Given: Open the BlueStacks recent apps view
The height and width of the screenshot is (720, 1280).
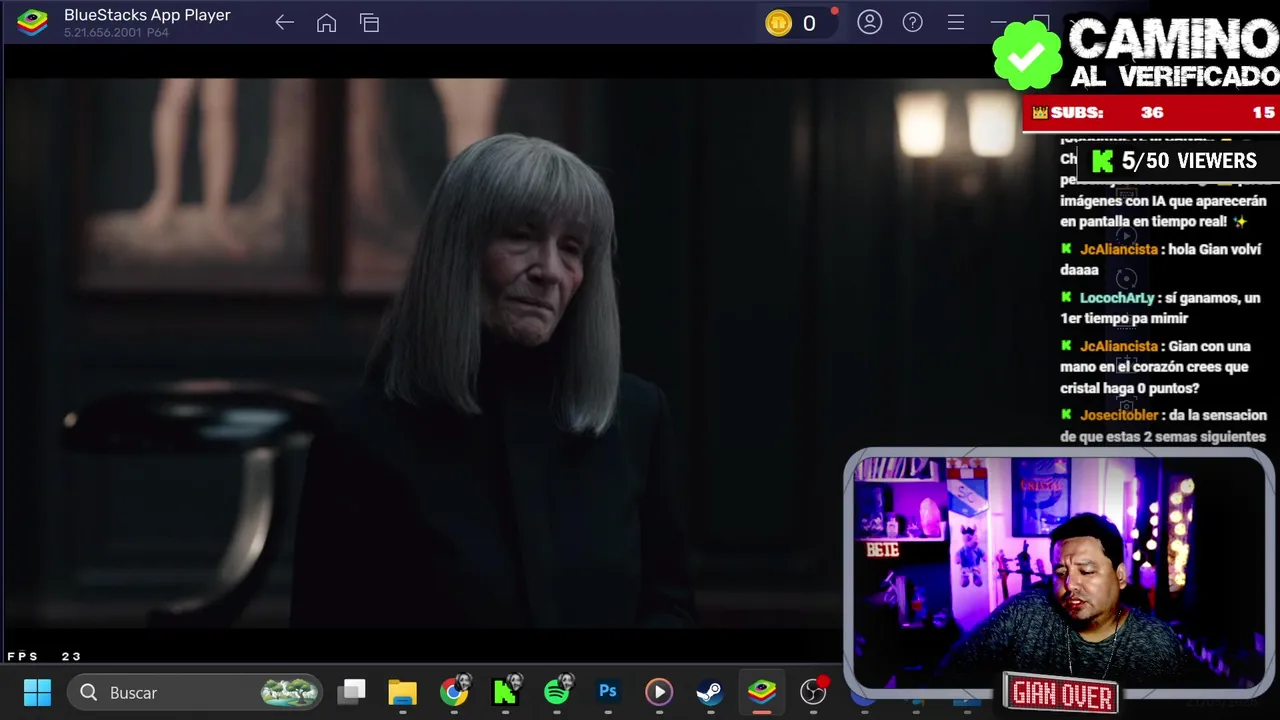Looking at the screenshot, I should pyautogui.click(x=369, y=22).
